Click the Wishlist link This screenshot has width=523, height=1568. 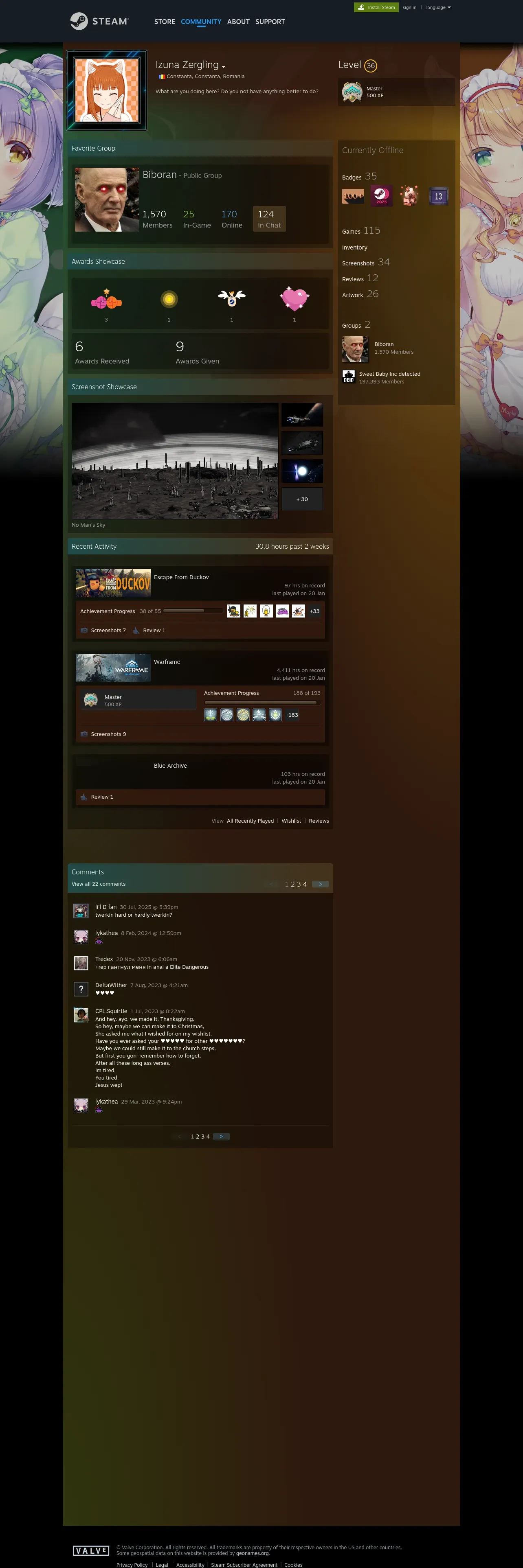tap(291, 821)
